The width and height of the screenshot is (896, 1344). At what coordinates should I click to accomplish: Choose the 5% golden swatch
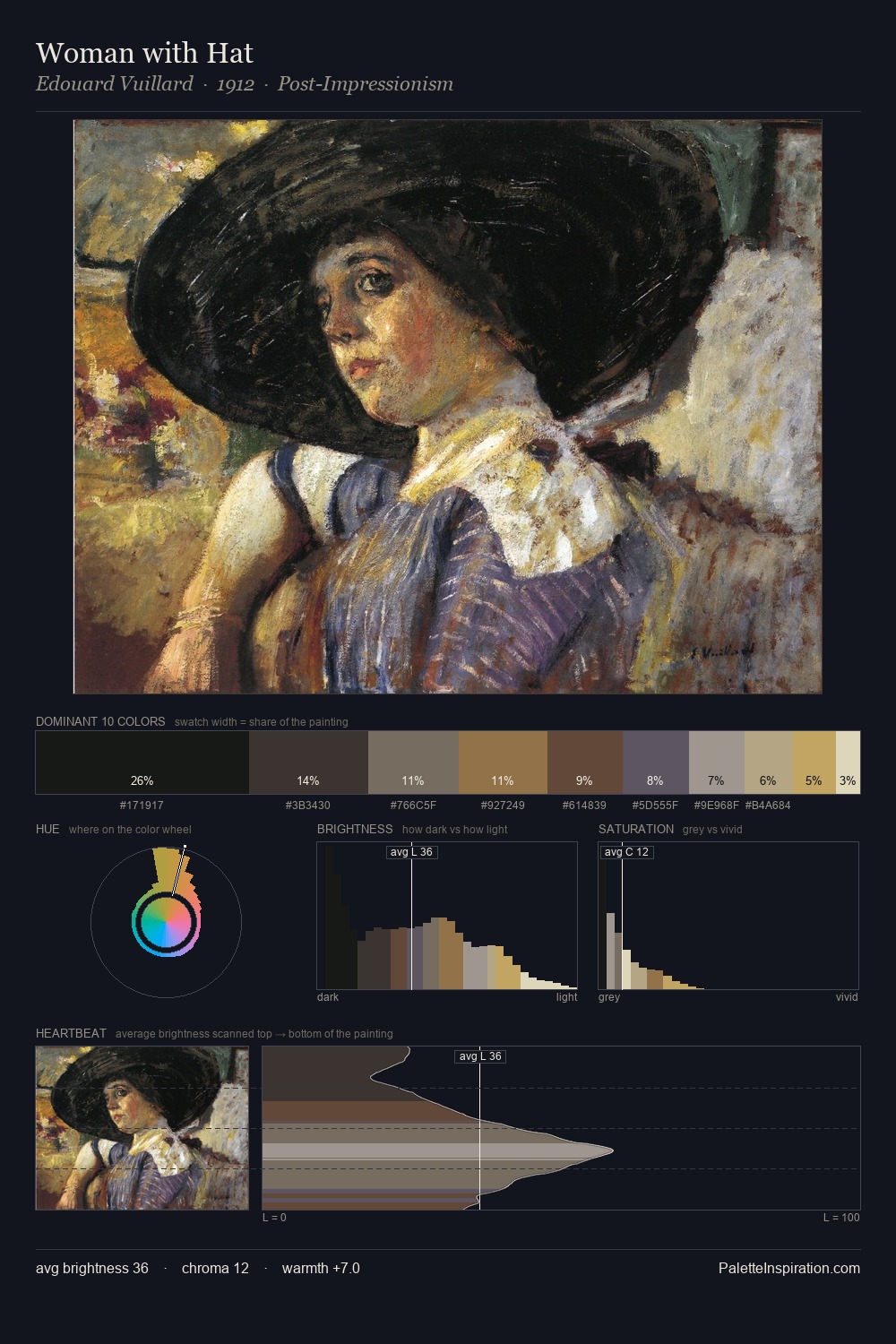click(814, 762)
